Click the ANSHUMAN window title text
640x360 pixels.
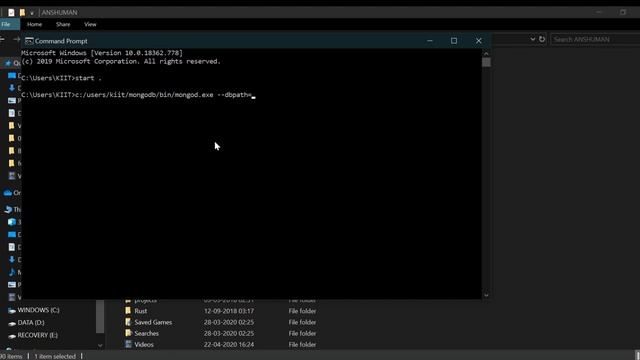coord(60,13)
